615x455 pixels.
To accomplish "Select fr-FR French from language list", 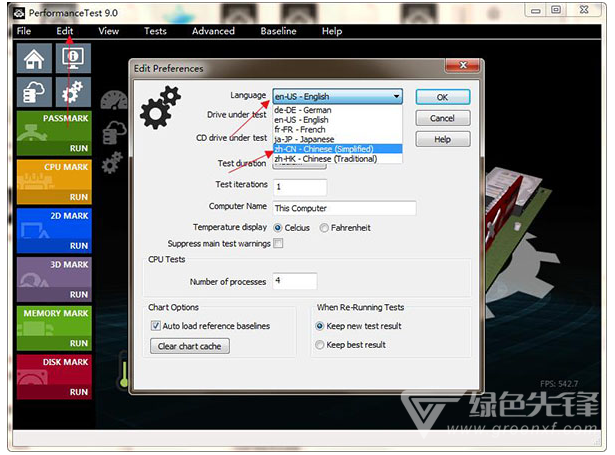I will coord(338,129).
